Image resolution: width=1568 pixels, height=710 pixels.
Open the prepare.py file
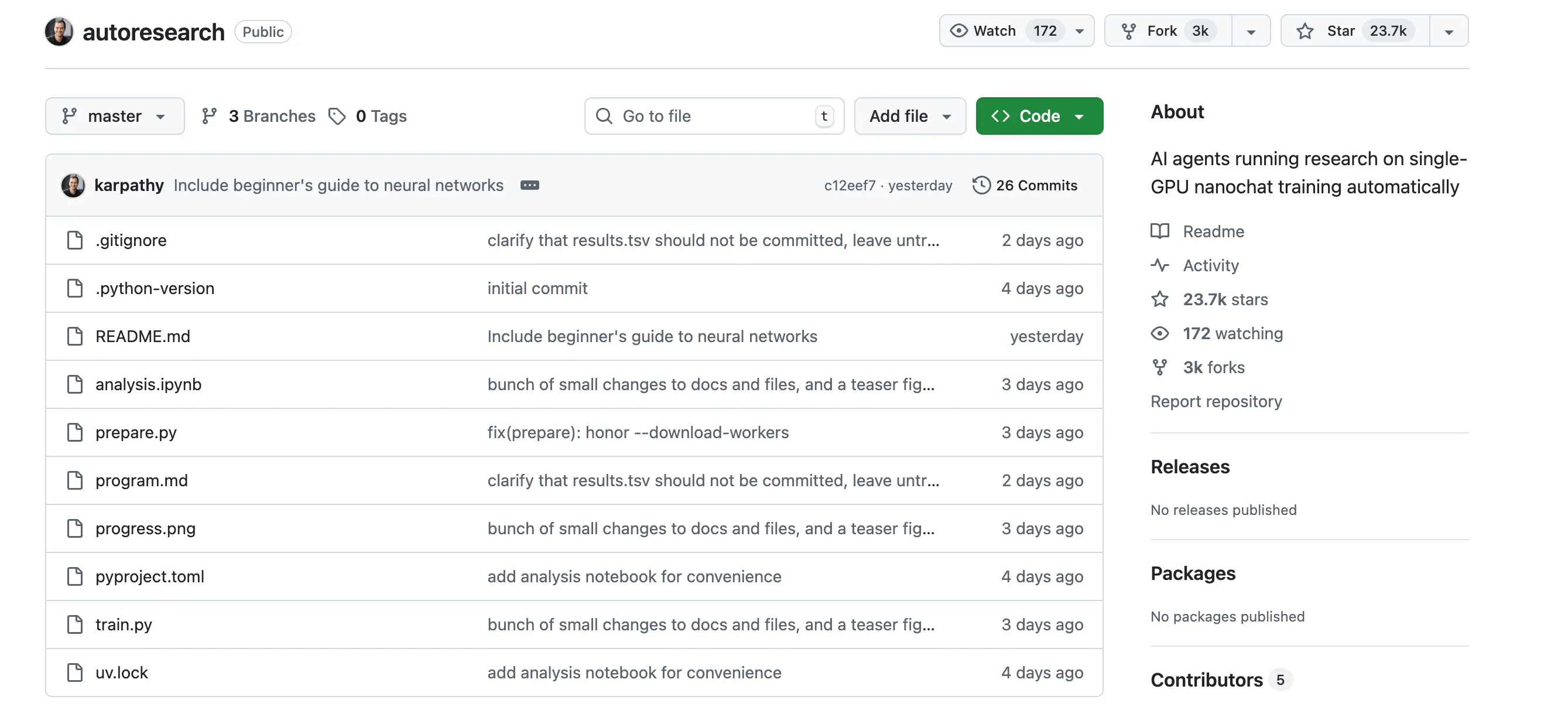pos(136,433)
